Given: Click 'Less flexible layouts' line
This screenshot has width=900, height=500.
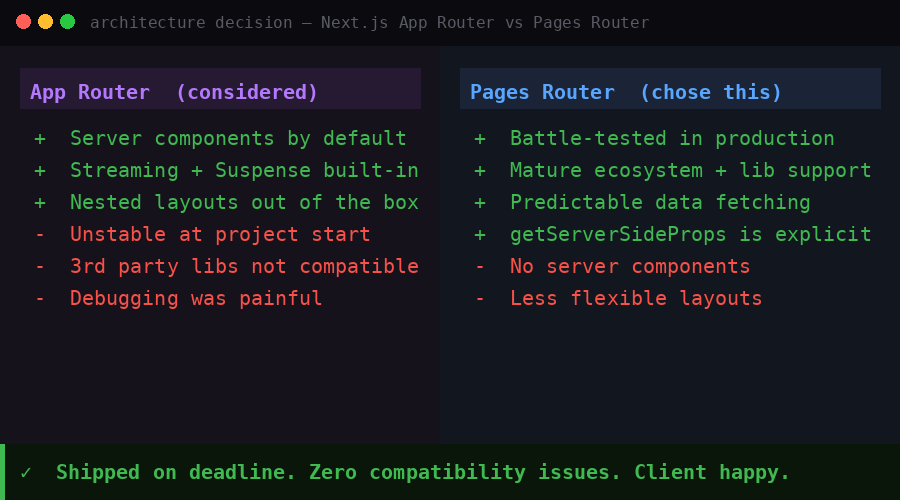Looking at the screenshot, I should coord(636,299).
